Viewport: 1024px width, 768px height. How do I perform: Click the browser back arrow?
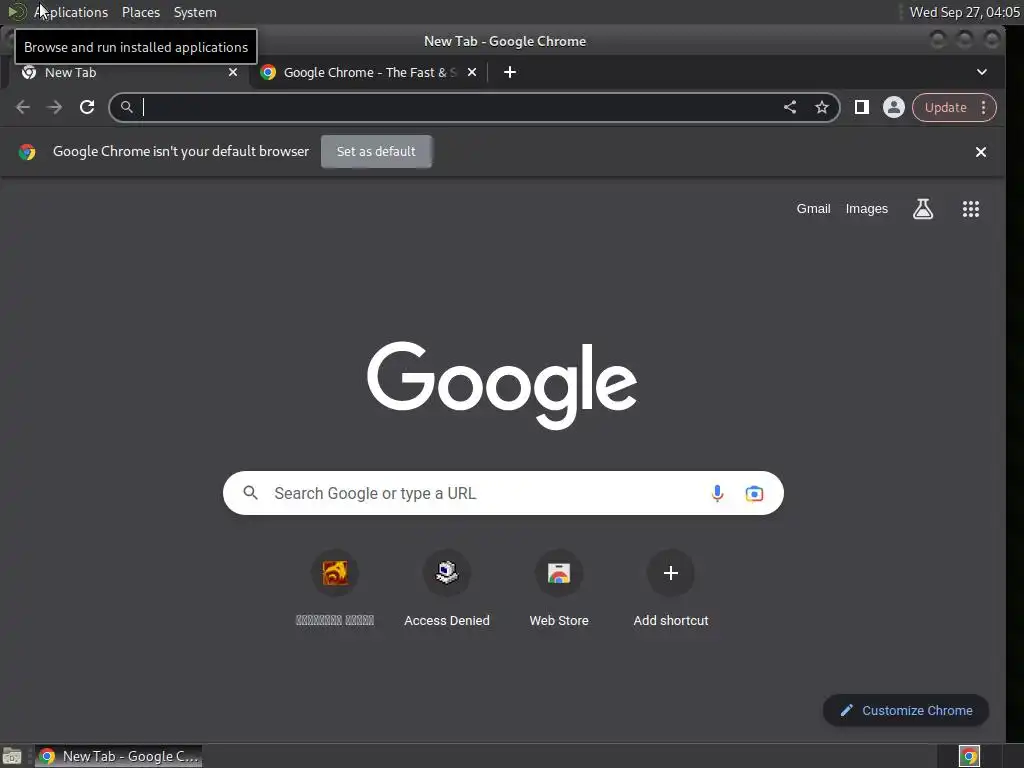[x=23, y=107]
